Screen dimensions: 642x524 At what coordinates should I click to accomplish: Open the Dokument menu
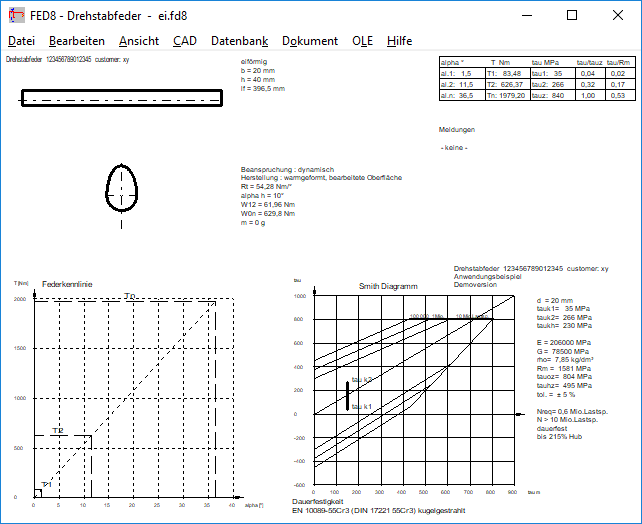click(310, 41)
